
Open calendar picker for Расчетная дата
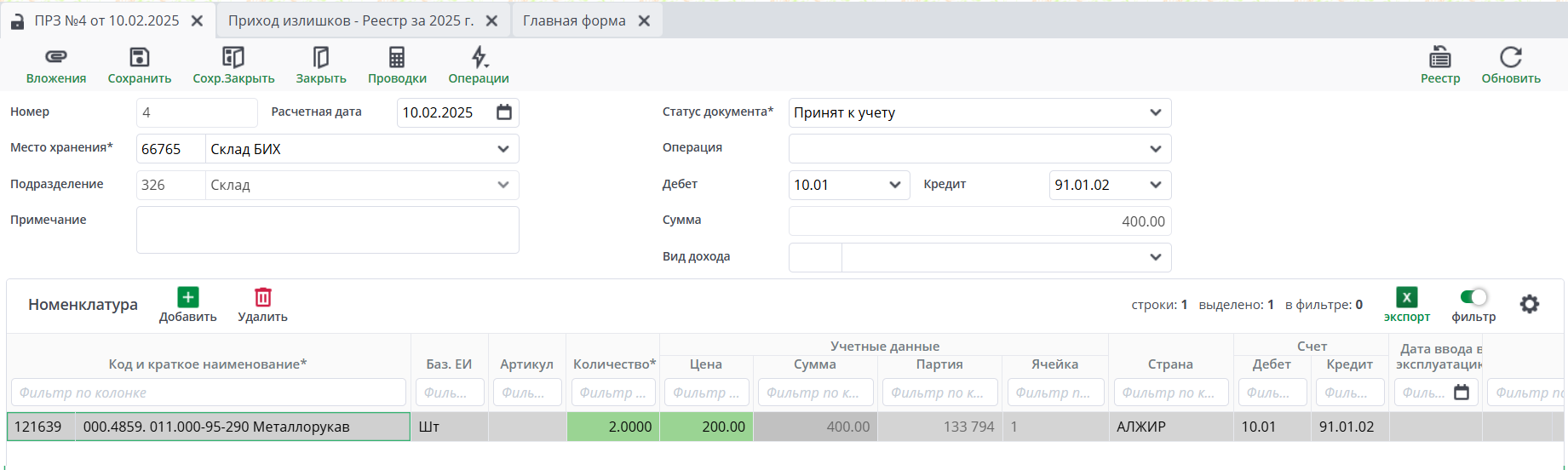(x=504, y=112)
